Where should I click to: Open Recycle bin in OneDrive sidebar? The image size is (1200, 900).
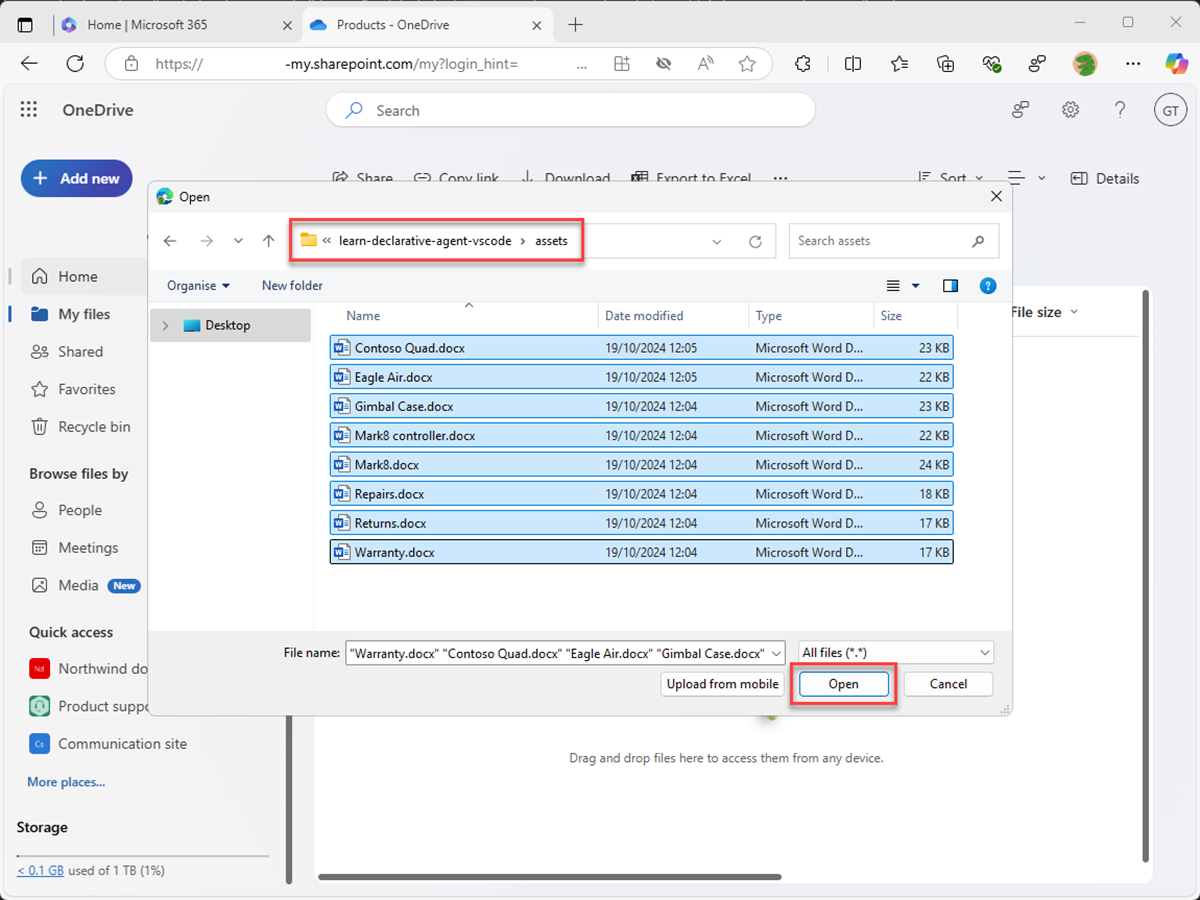(94, 427)
